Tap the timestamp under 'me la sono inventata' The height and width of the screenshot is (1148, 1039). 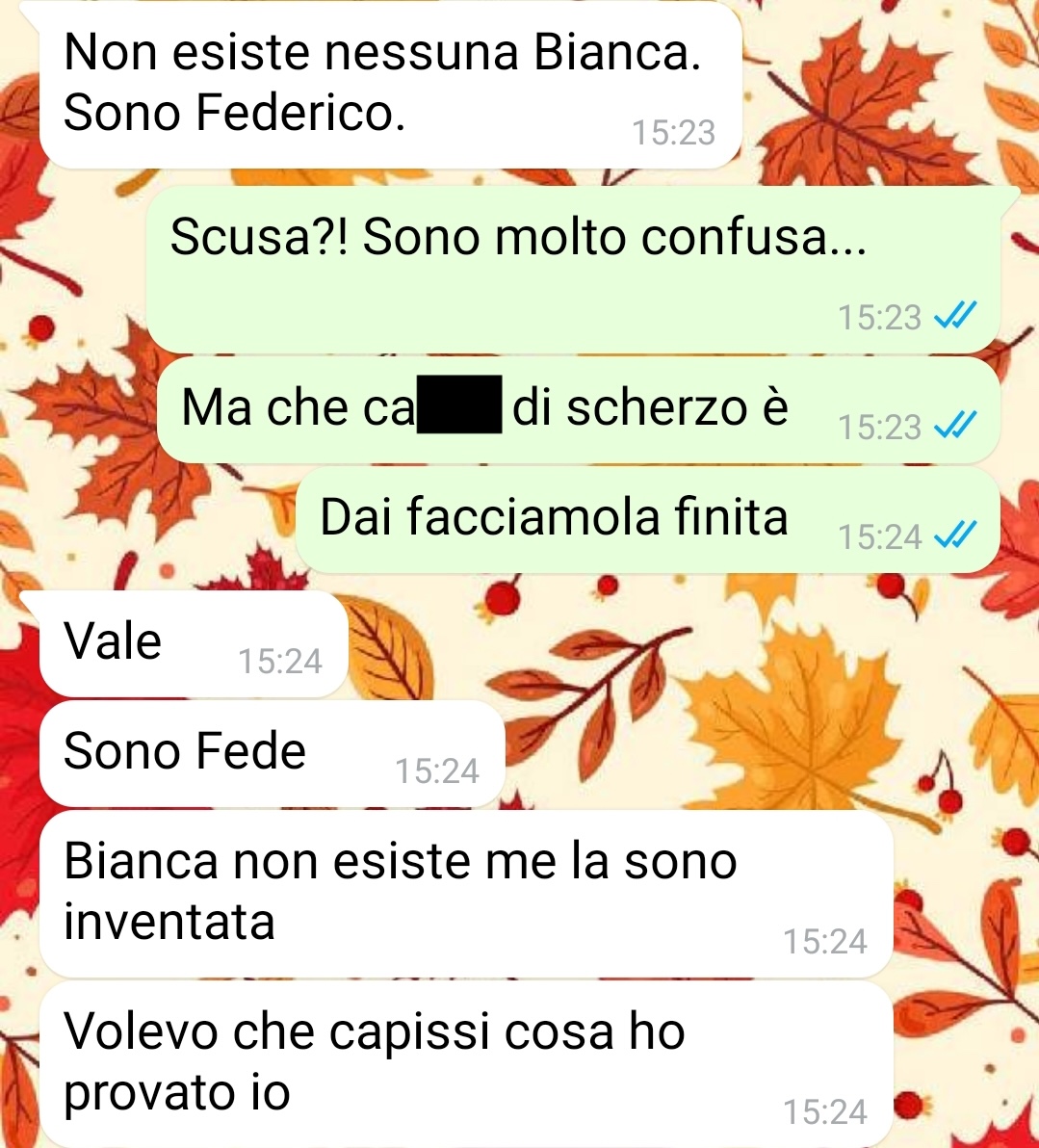pyautogui.click(x=825, y=942)
